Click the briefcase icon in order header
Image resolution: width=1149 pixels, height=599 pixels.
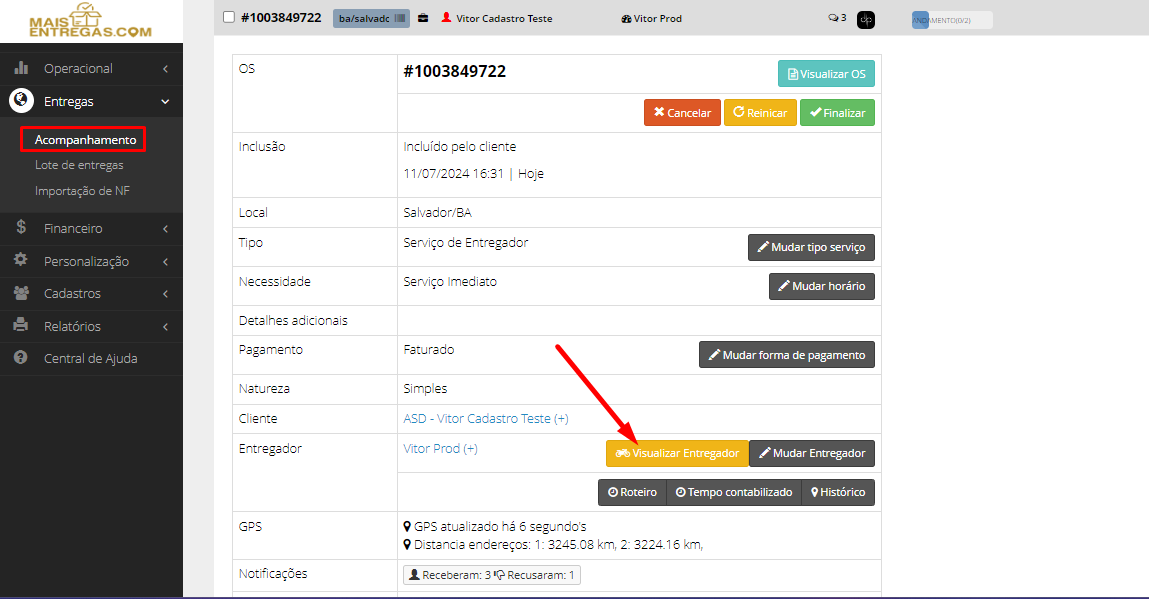point(423,18)
